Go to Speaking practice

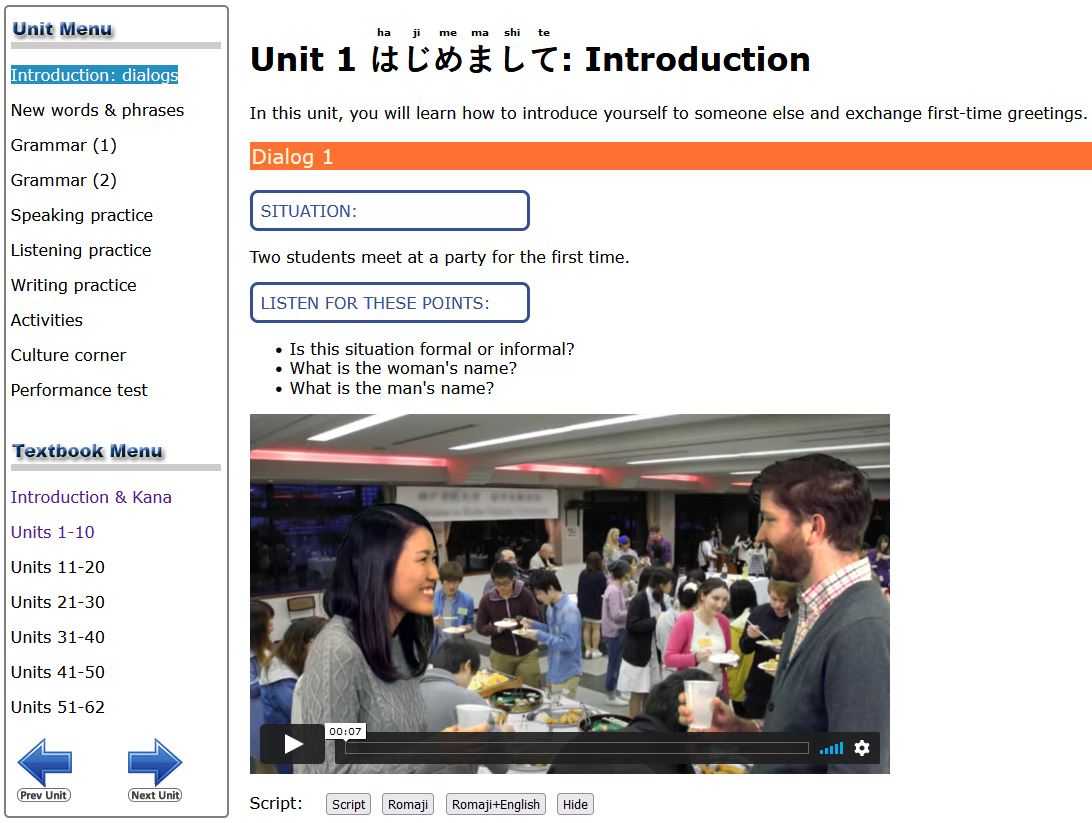point(82,215)
